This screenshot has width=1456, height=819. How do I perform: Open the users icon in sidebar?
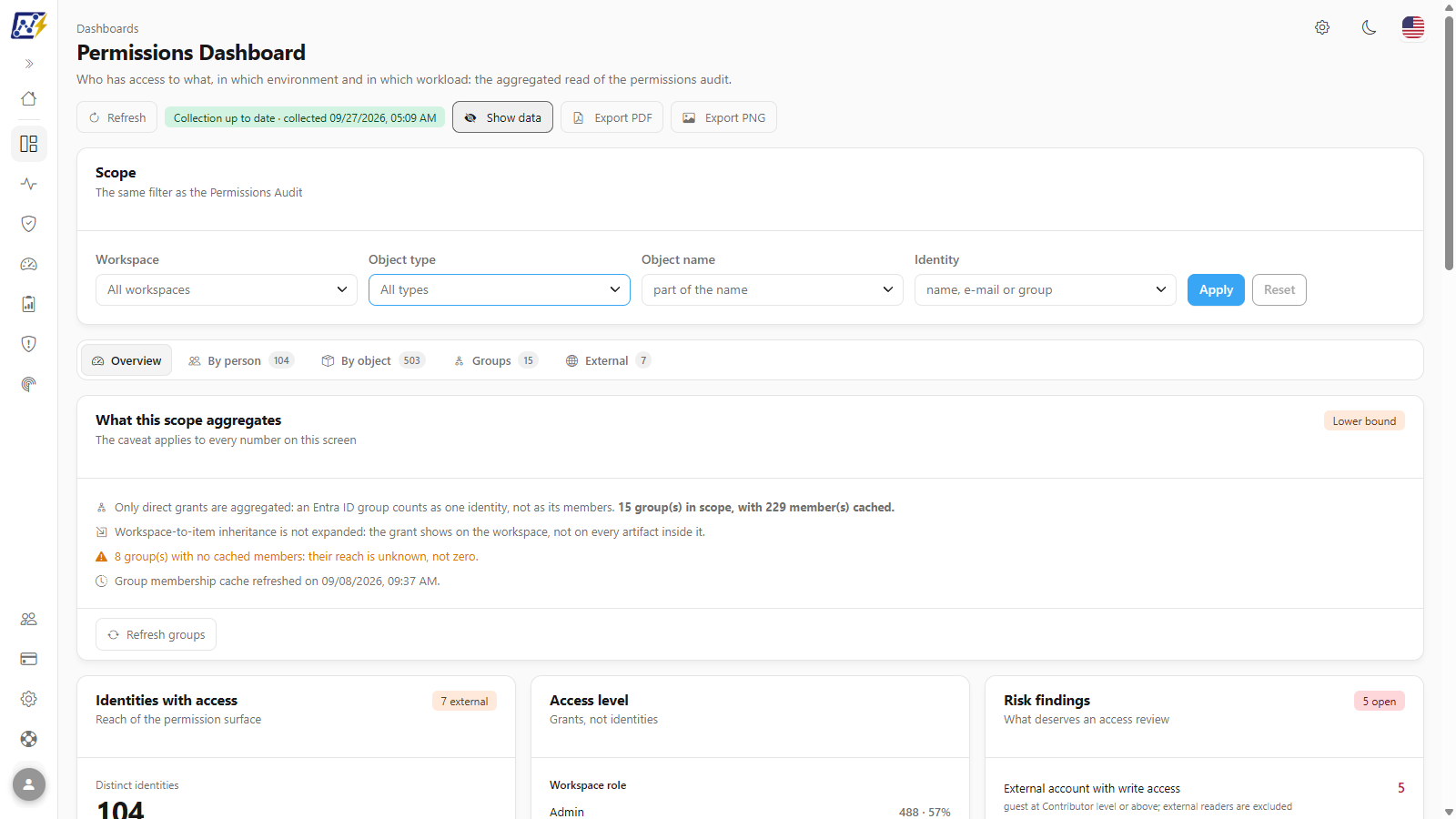(x=29, y=619)
